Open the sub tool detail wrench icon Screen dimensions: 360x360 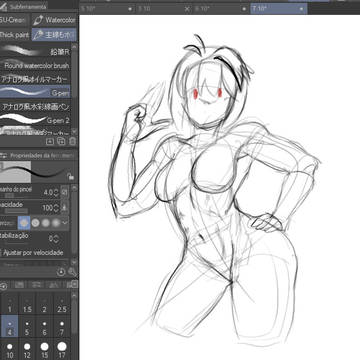click(x=72, y=272)
